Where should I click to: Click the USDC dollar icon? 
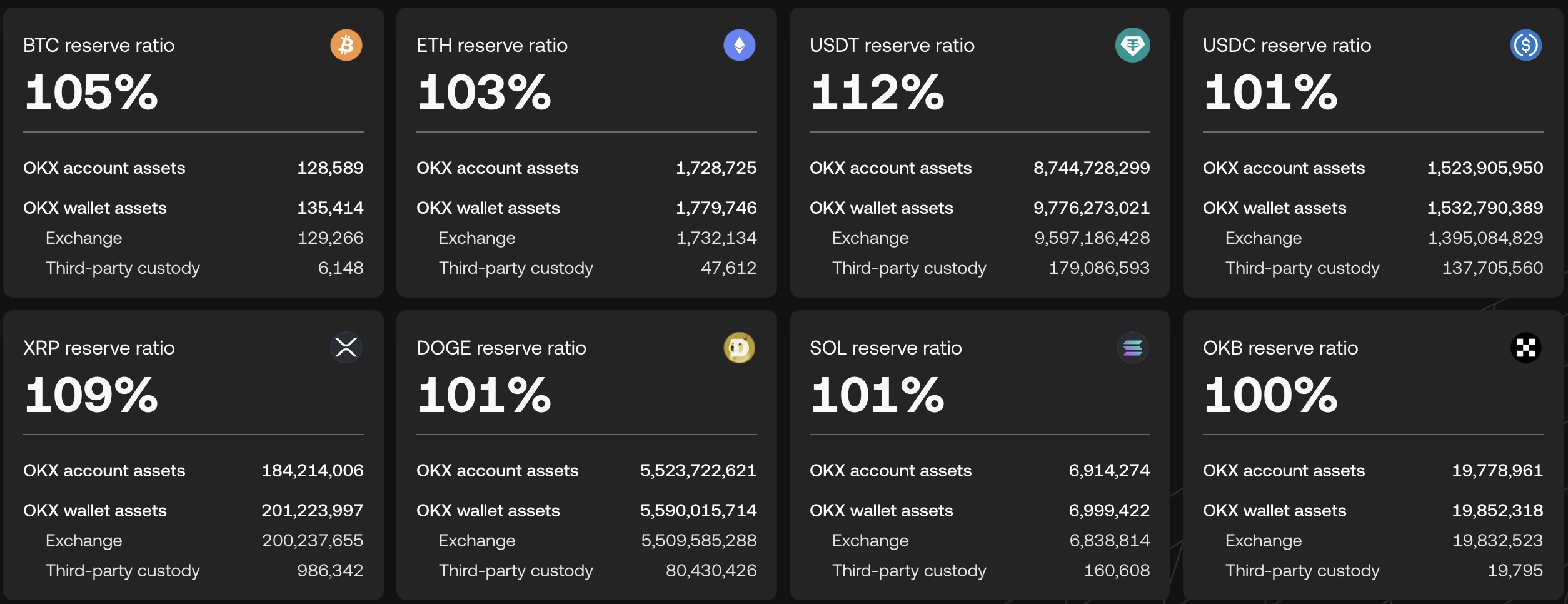pyautogui.click(x=1526, y=45)
